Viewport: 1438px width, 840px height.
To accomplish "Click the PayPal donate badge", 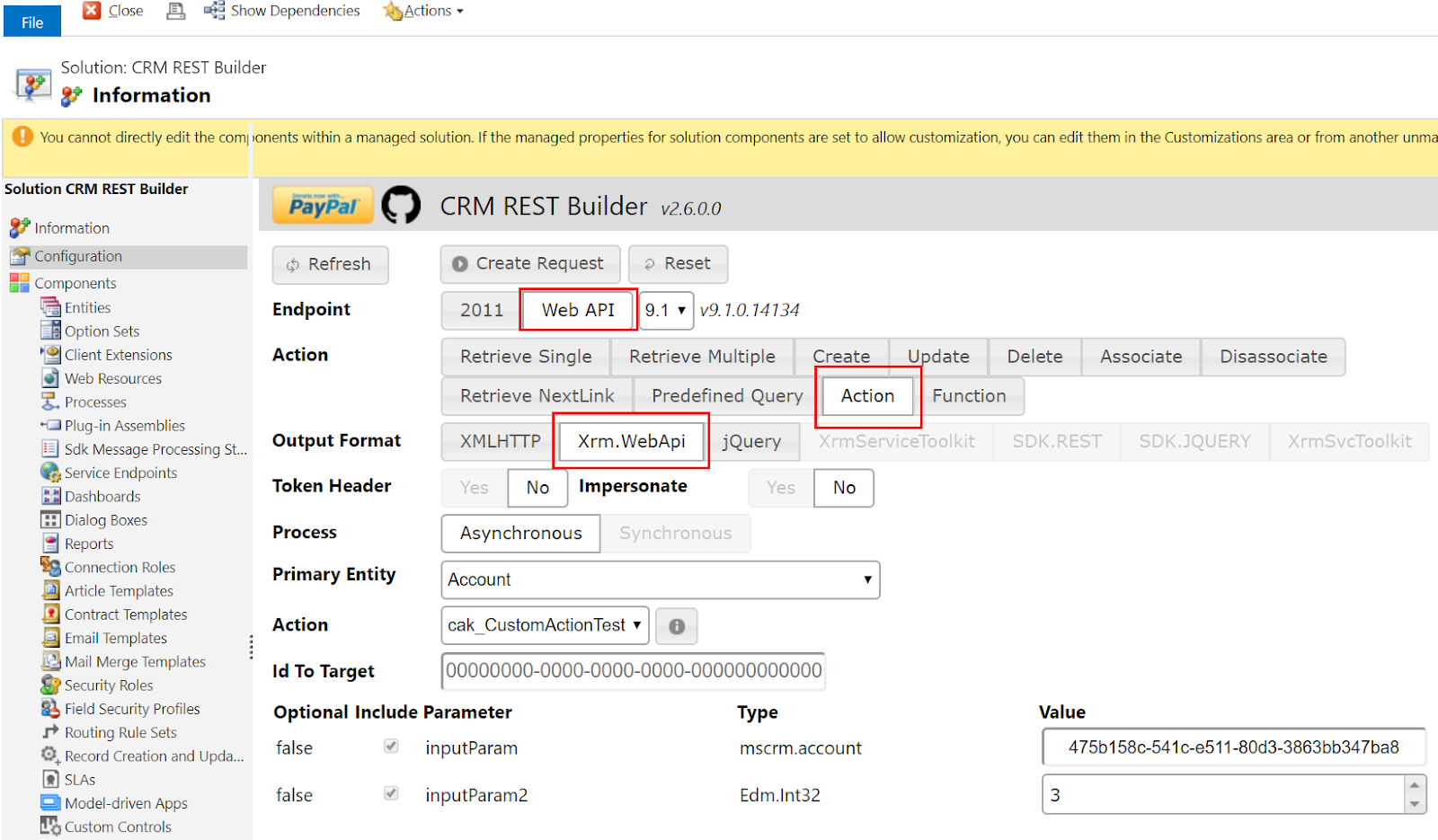I will click(x=322, y=205).
